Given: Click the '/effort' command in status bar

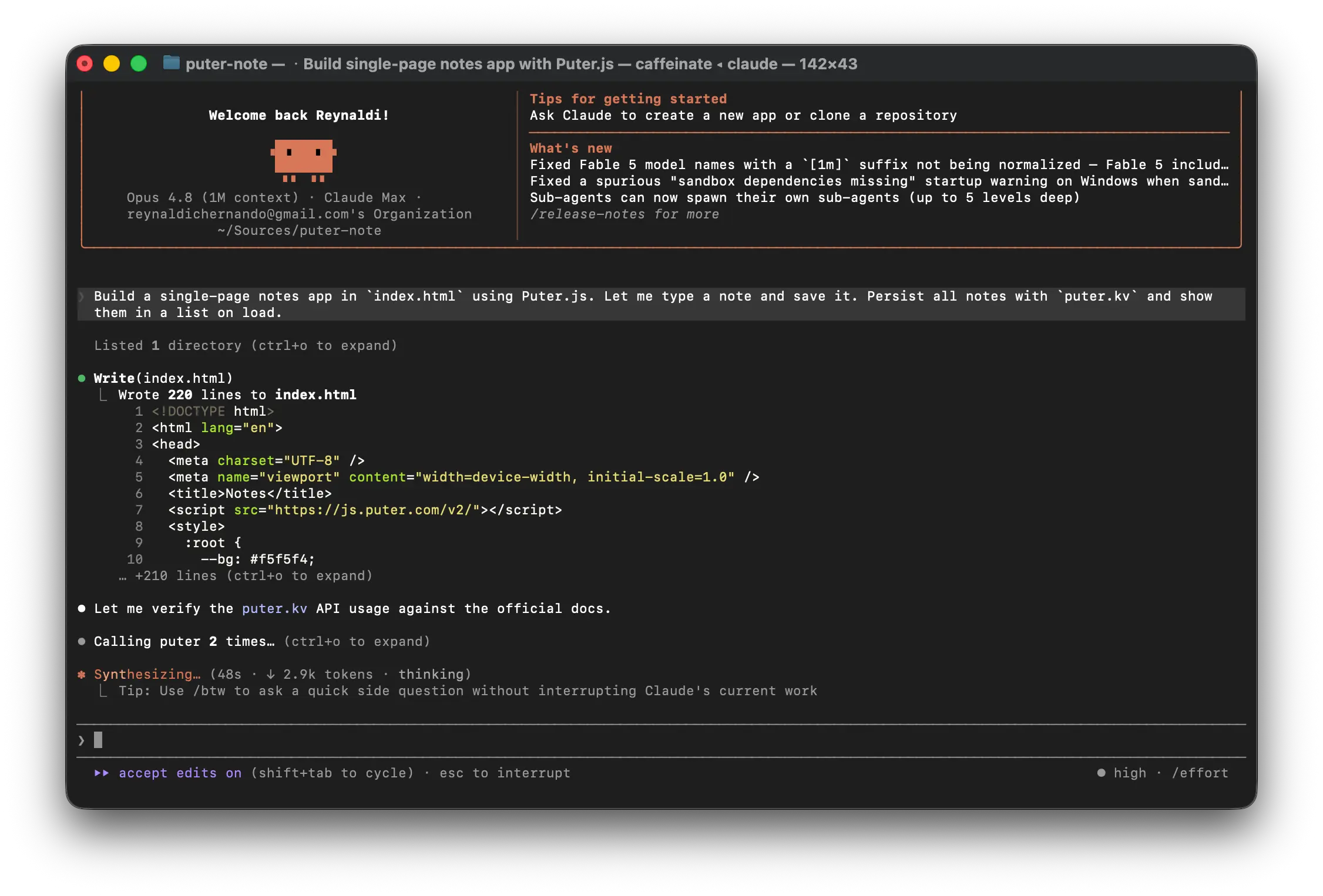Looking at the screenshot, I should (1200, 773).
